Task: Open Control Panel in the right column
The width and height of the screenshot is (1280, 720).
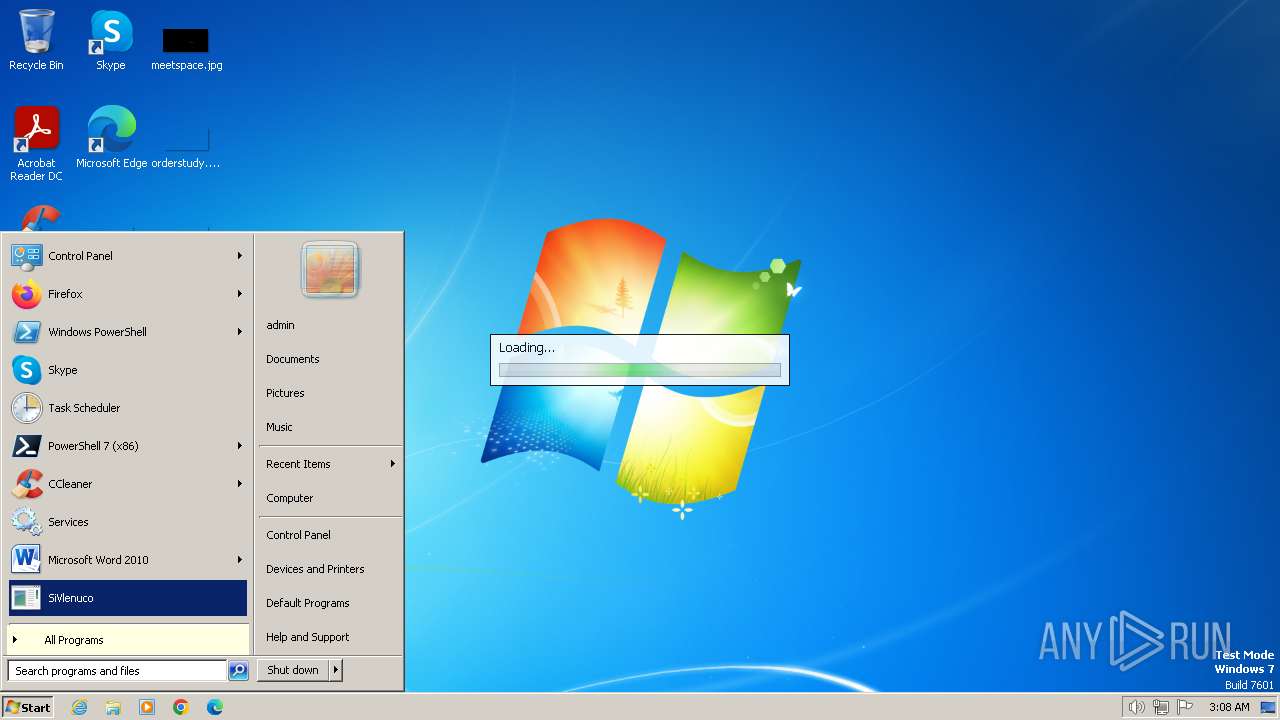Action: pos(330,535)
